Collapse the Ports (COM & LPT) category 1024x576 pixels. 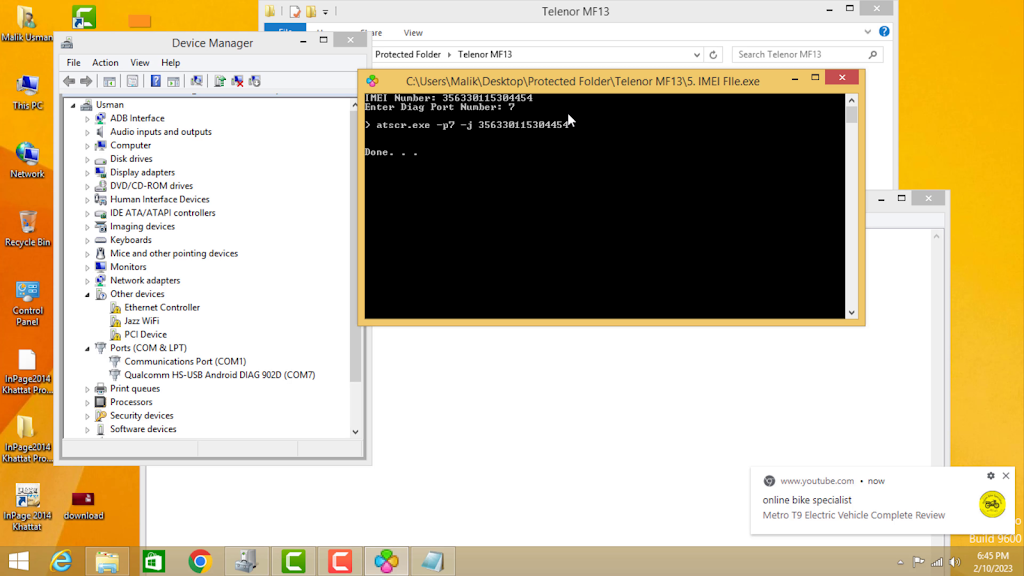coord(88,349)
